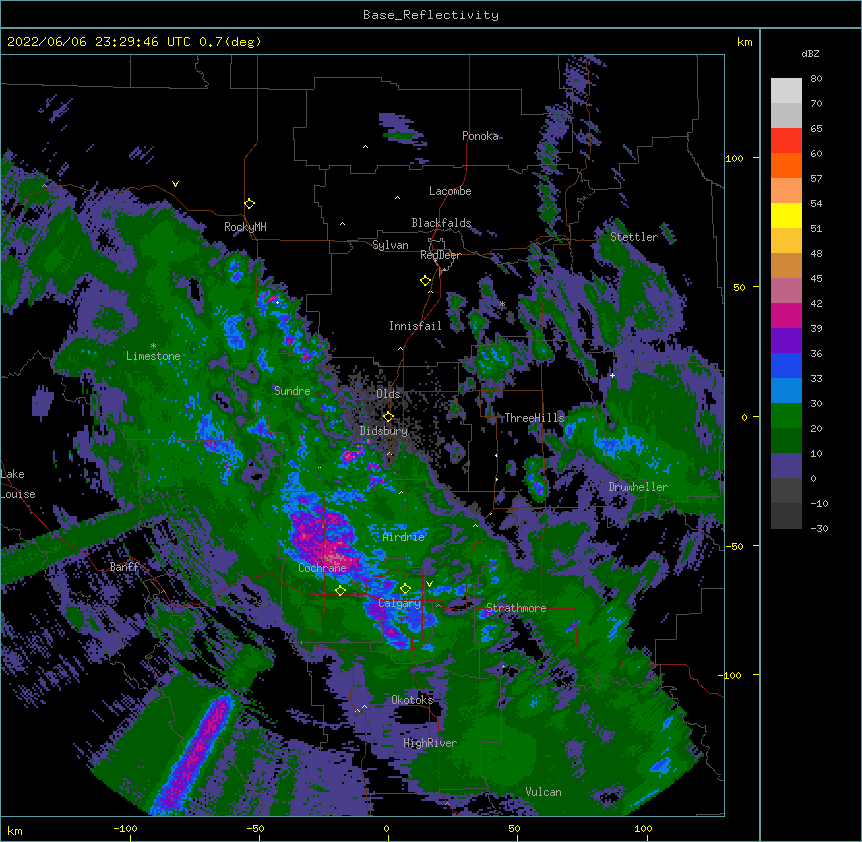The height and width of the screenshot is (842, 862).
Task: Click the 80 dBZ legend value
Action: pos(816,79)
